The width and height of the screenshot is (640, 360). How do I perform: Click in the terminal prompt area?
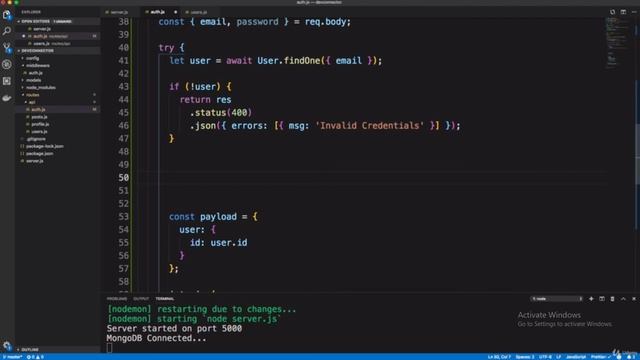coord(109,348)
